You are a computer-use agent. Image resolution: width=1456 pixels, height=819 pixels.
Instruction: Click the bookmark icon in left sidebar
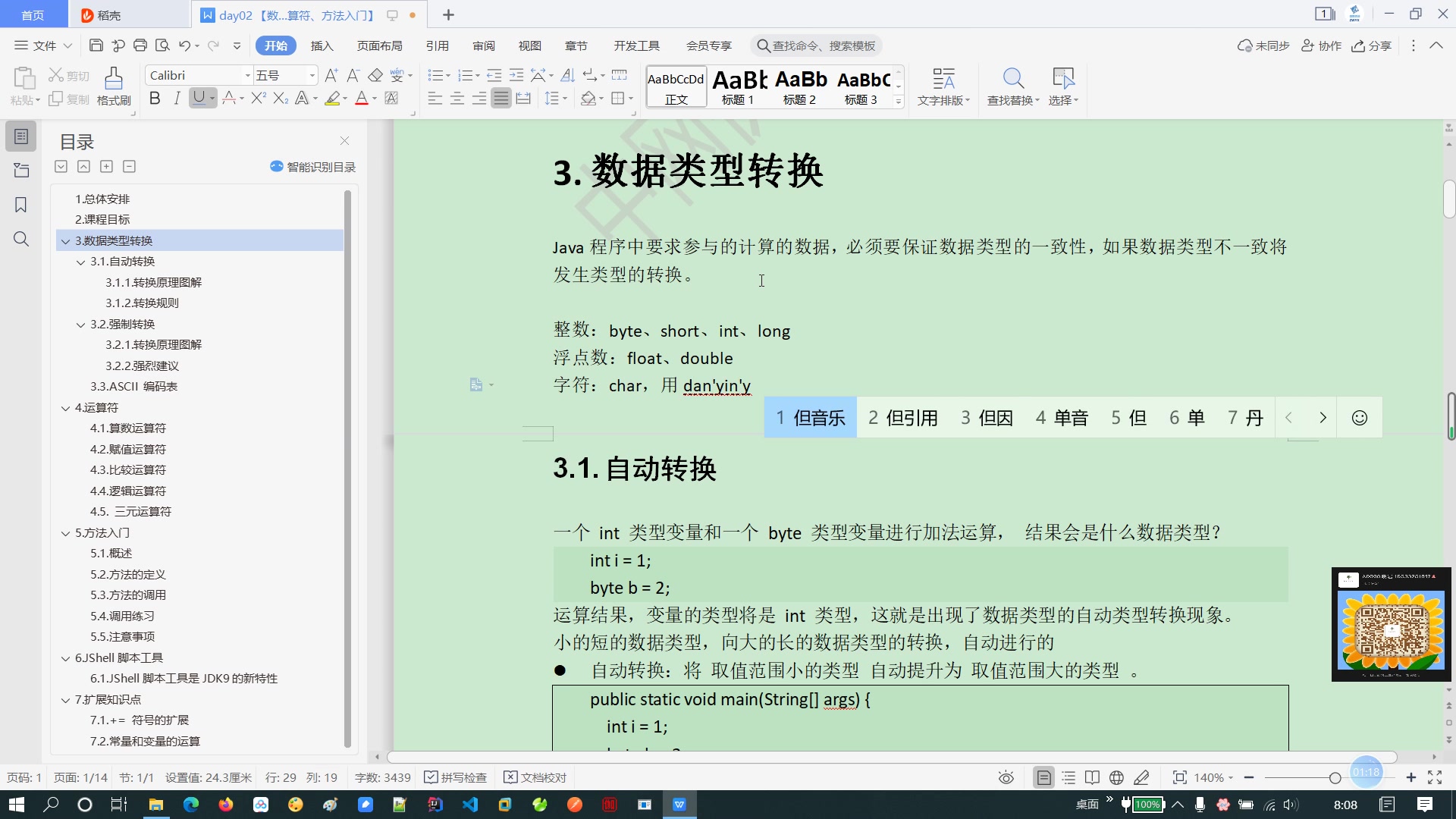pos(21,205)
